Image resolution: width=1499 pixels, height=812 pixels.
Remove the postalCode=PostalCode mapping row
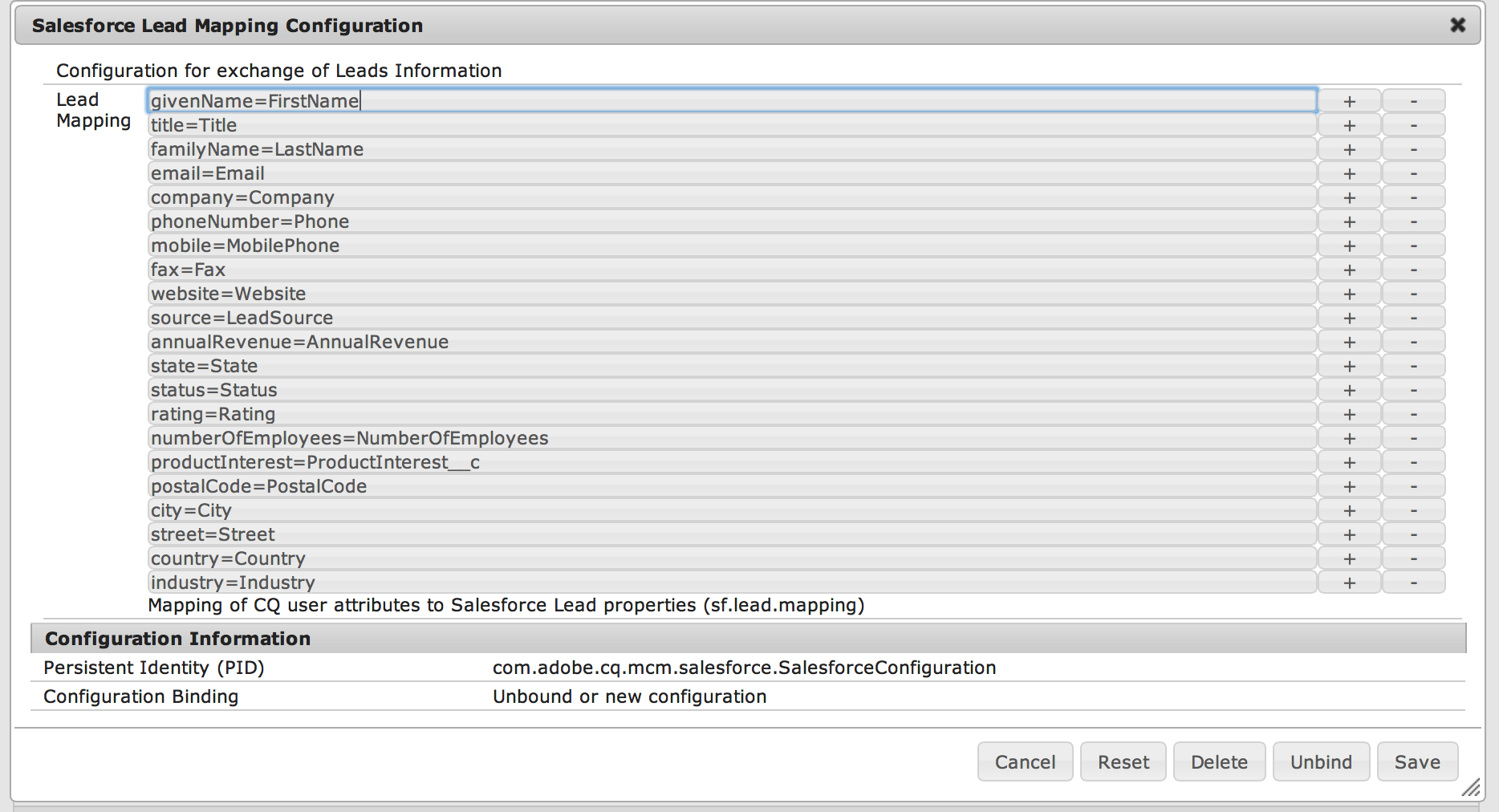pyautogui.click(x=1414, y=486)
